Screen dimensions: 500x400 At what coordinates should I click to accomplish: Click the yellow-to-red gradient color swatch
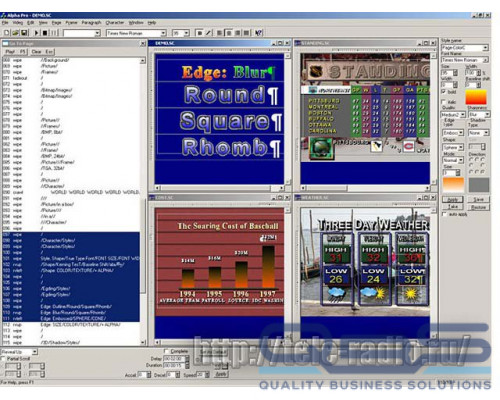tap(476, 97)
